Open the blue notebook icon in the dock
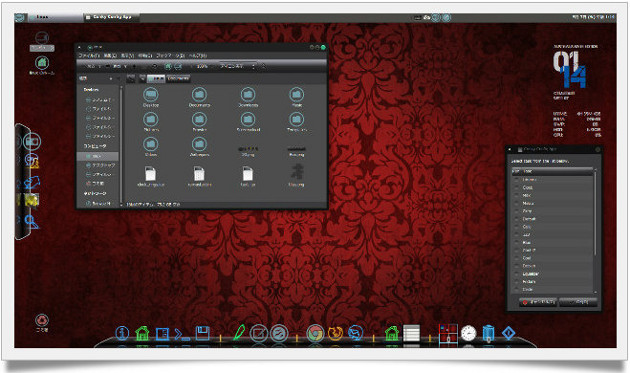 (x=162, y=334)
